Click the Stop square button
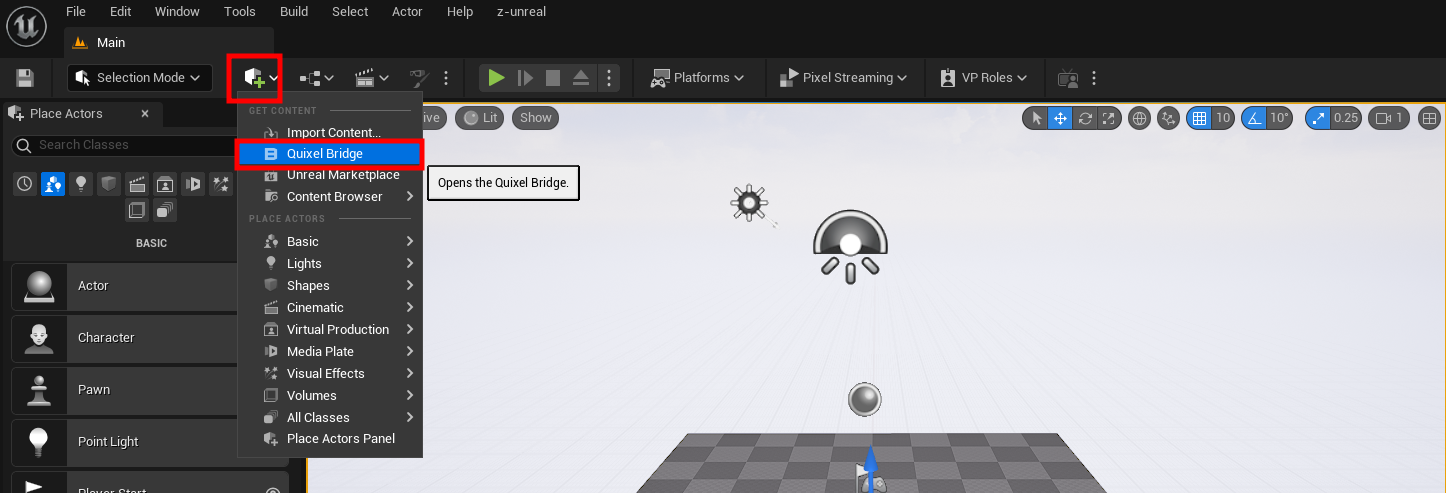 tap(553, 78)
